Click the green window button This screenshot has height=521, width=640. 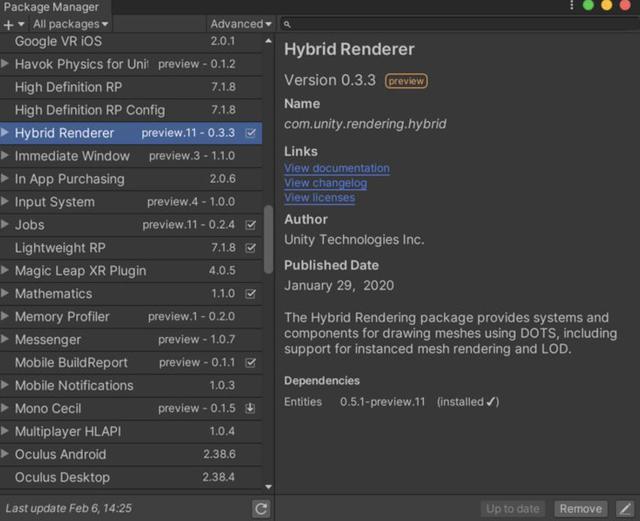coord(588,5)
